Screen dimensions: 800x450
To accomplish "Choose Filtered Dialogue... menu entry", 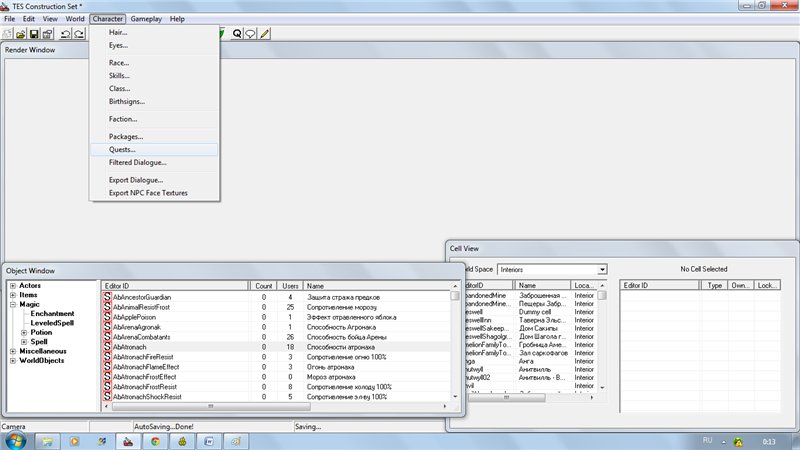I will point(154,162).
